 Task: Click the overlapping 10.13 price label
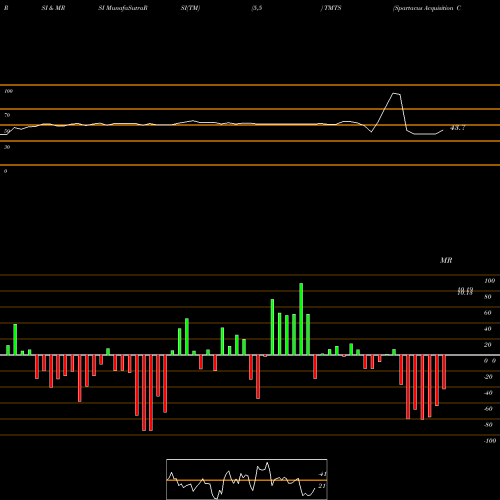[465, 293]
